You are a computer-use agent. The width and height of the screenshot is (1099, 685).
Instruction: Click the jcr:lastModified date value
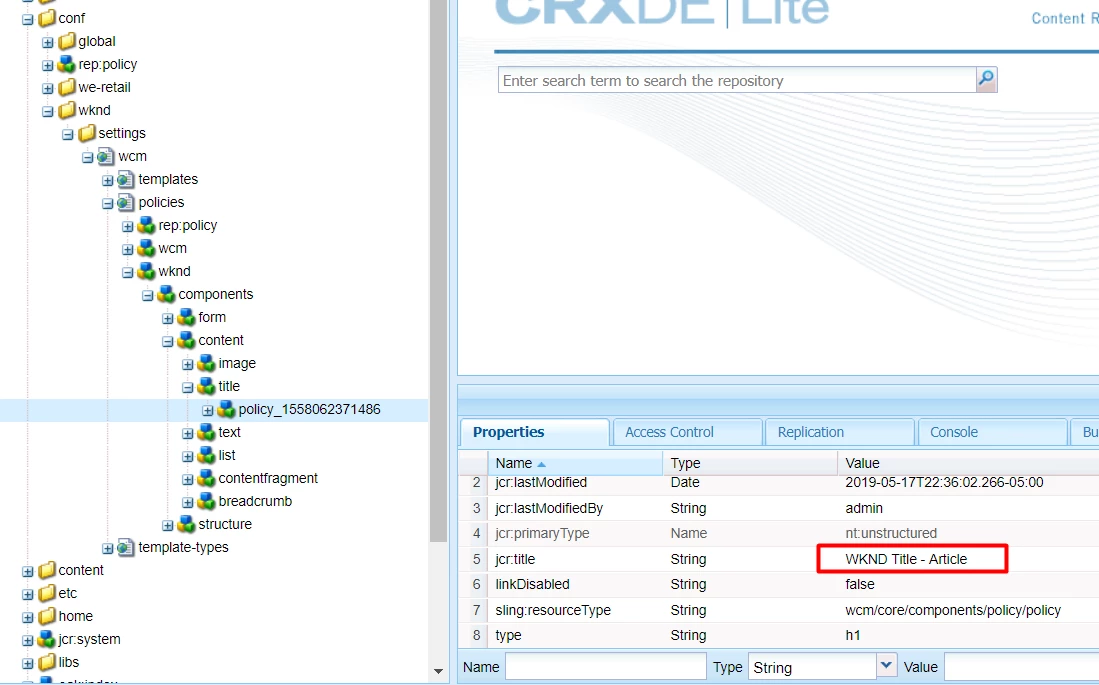point(944,482)
